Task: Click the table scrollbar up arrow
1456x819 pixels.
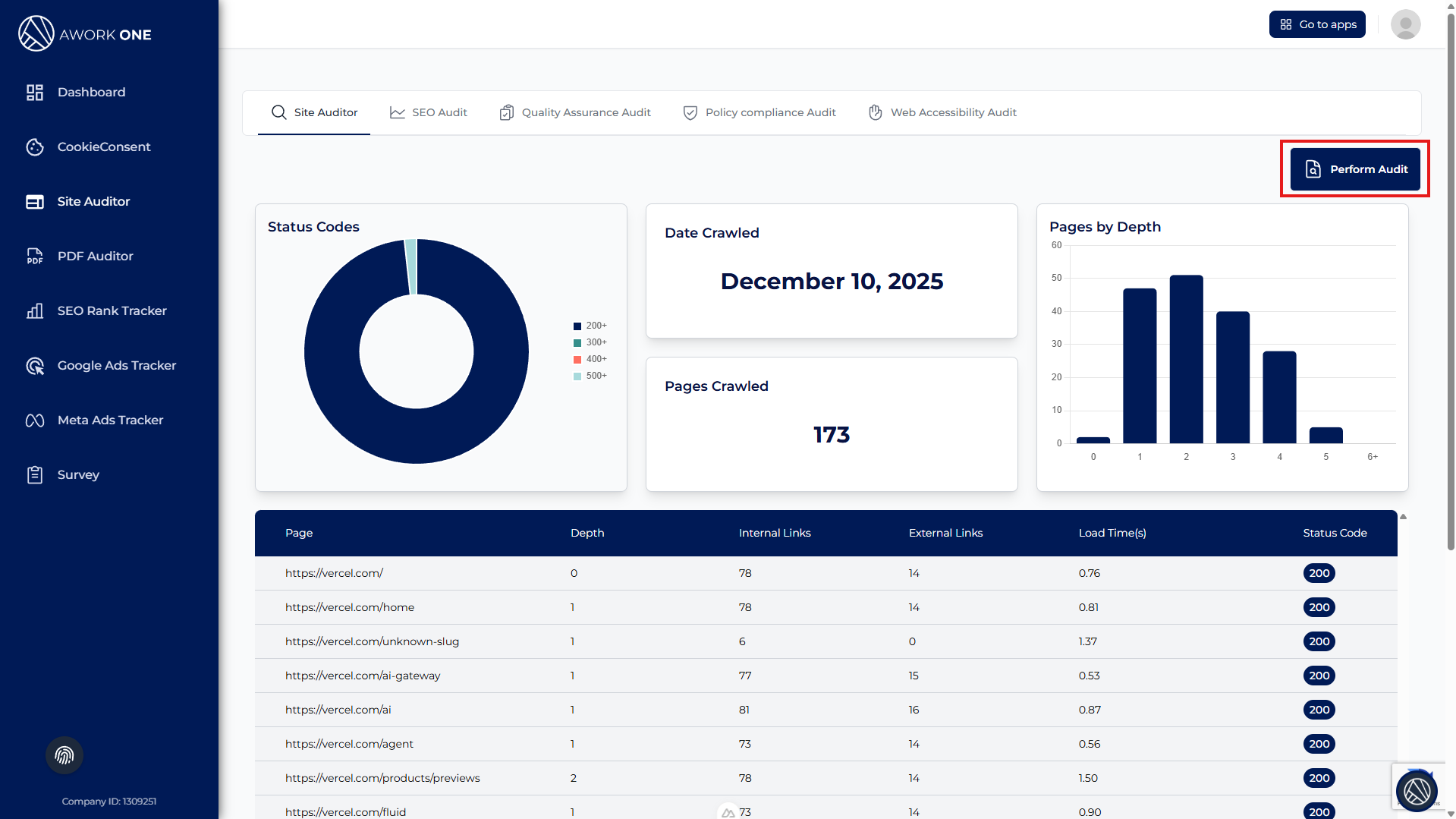Action: [1403, 517]
